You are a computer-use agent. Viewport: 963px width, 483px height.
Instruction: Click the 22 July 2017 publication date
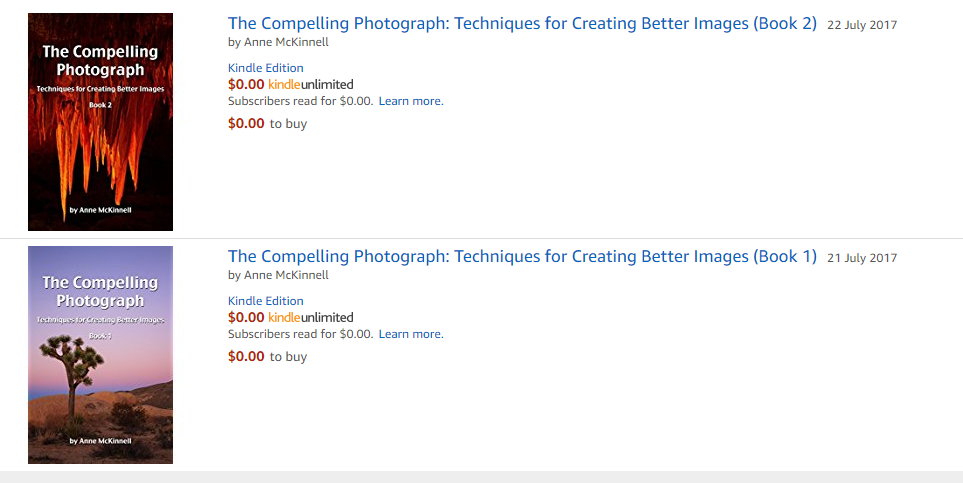(862, 25)
